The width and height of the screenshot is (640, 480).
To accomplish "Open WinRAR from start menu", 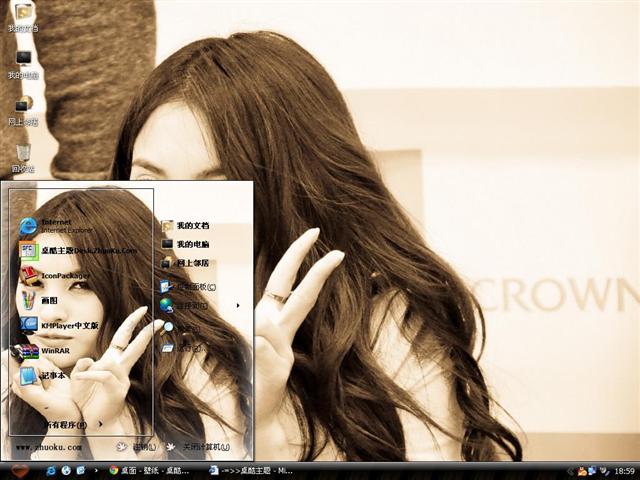I will tap(41, 351).
